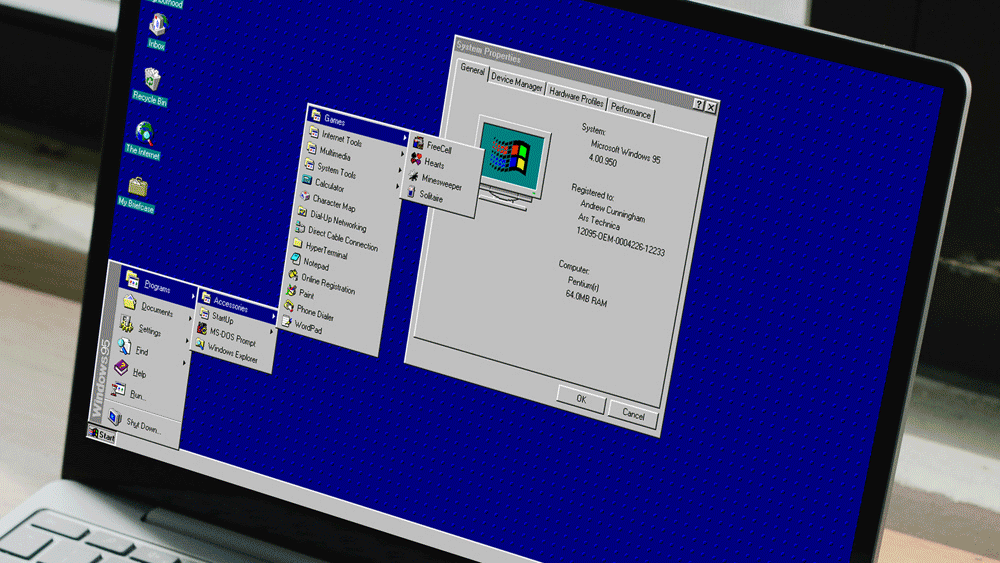Screen dimensions: 1000x563
Task: Click the Windows Explorer icon
Action: pyautogui.click(x=200, y=344)
